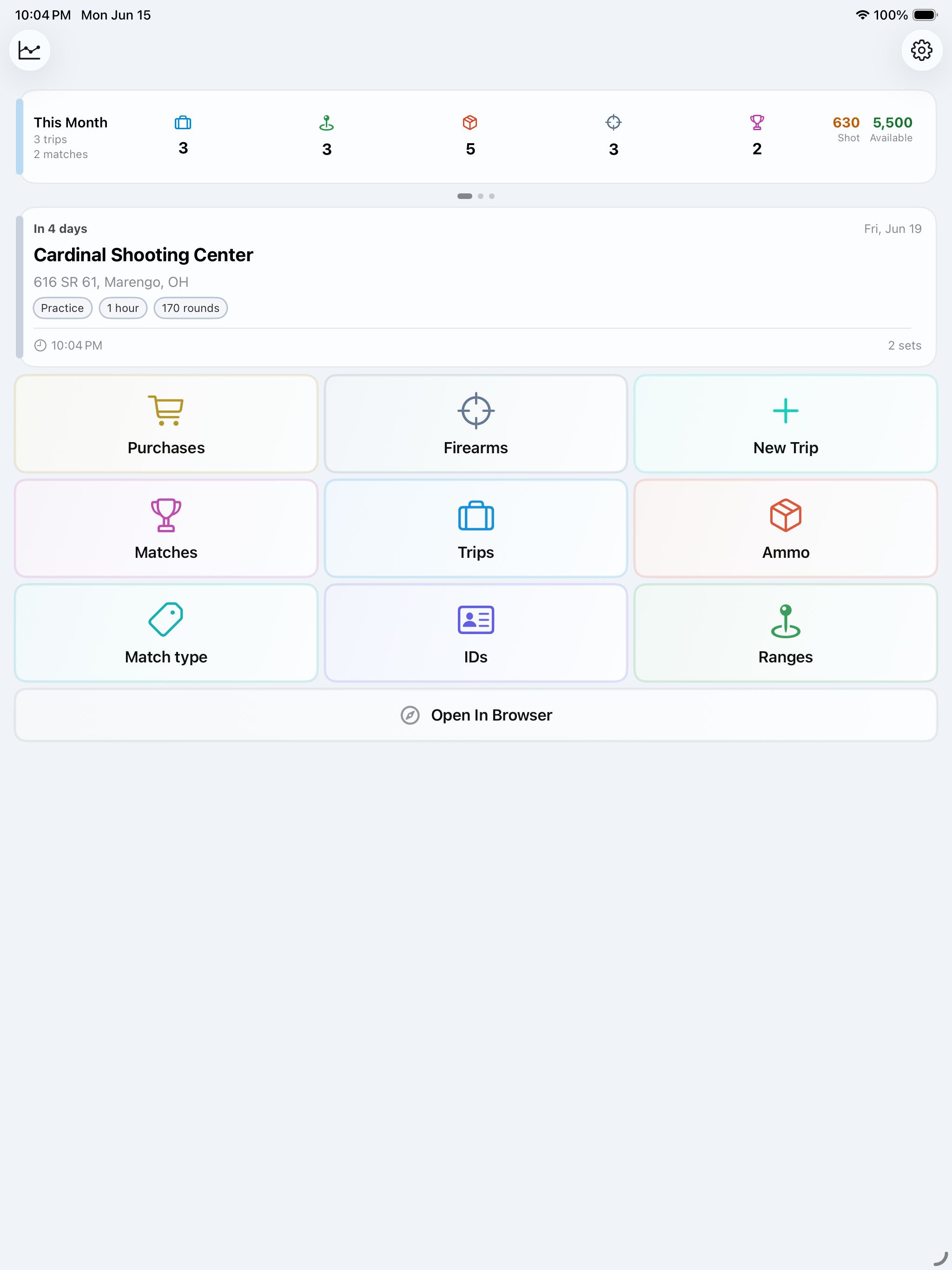Select the Practice tag
The height and width of the screenshot is (1270, 952).
(63, 308)
